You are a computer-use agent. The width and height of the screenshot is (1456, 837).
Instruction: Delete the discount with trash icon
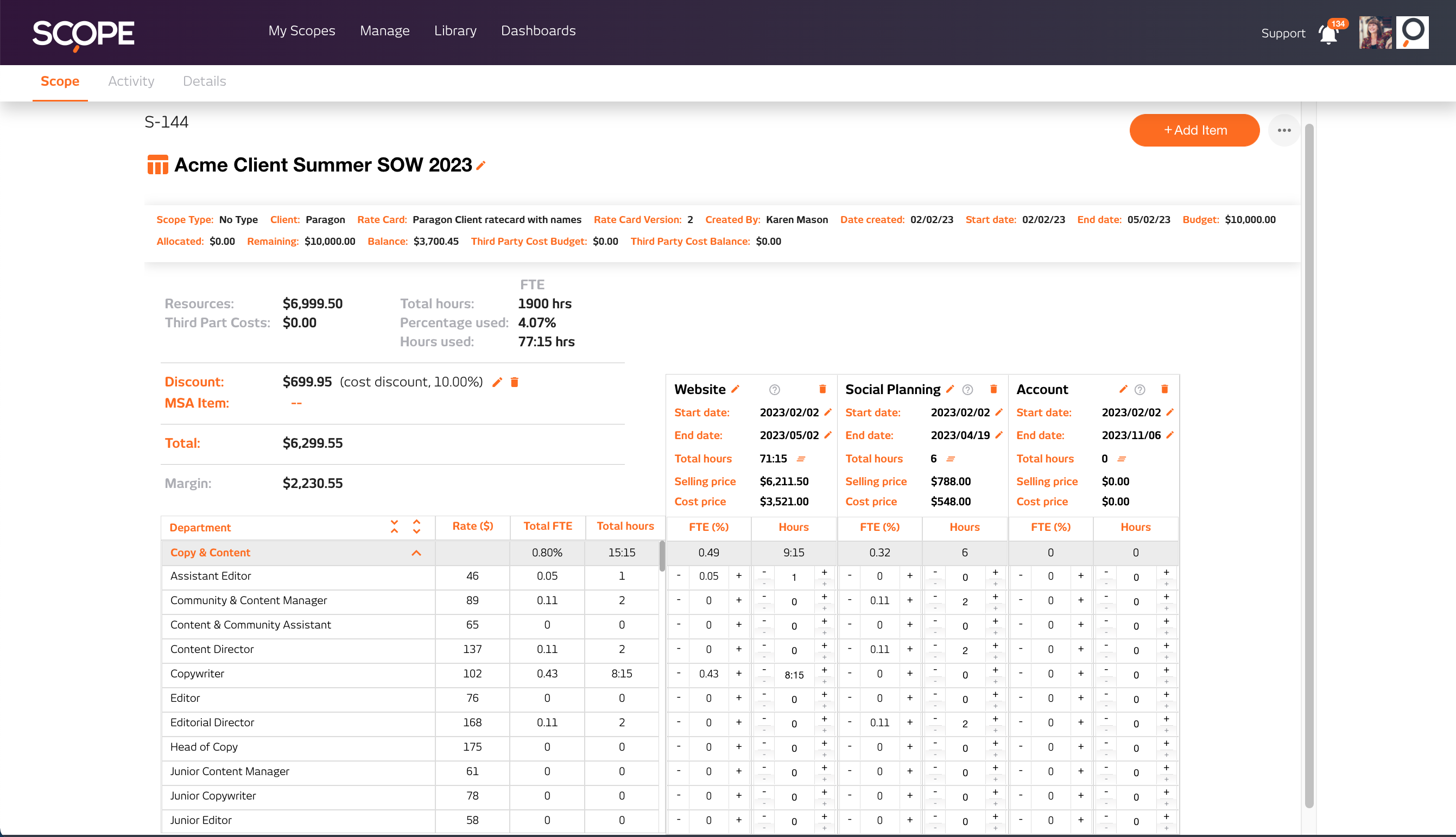coord(515,382)
